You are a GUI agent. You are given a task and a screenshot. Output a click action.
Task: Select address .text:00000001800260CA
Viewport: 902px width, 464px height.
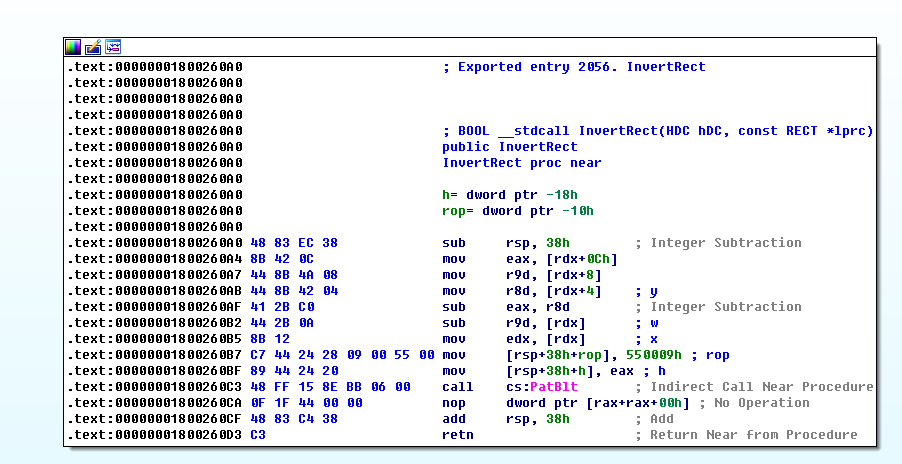(x=155, y=403)
